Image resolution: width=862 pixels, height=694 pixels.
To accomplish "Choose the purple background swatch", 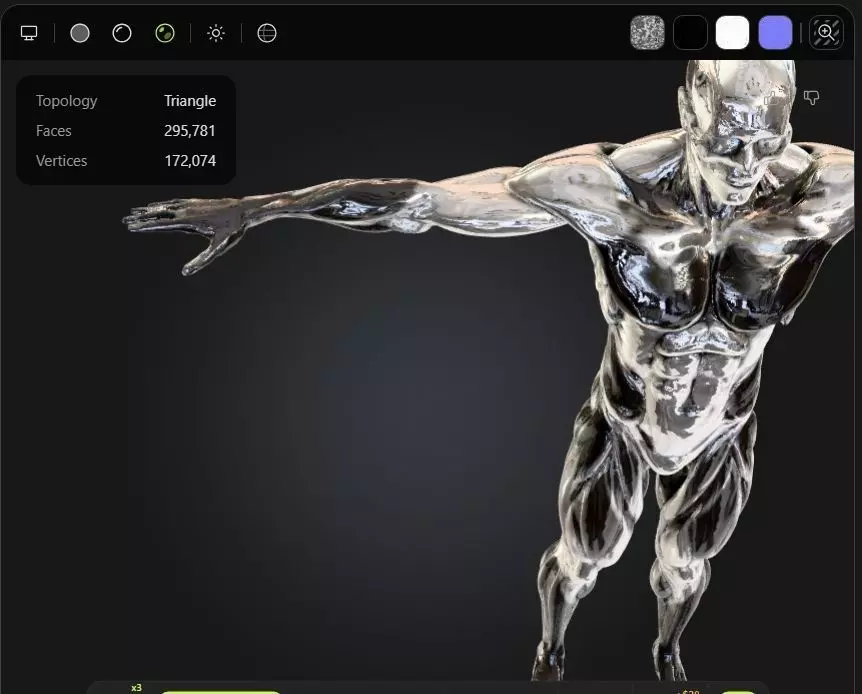I will [775, 32].
